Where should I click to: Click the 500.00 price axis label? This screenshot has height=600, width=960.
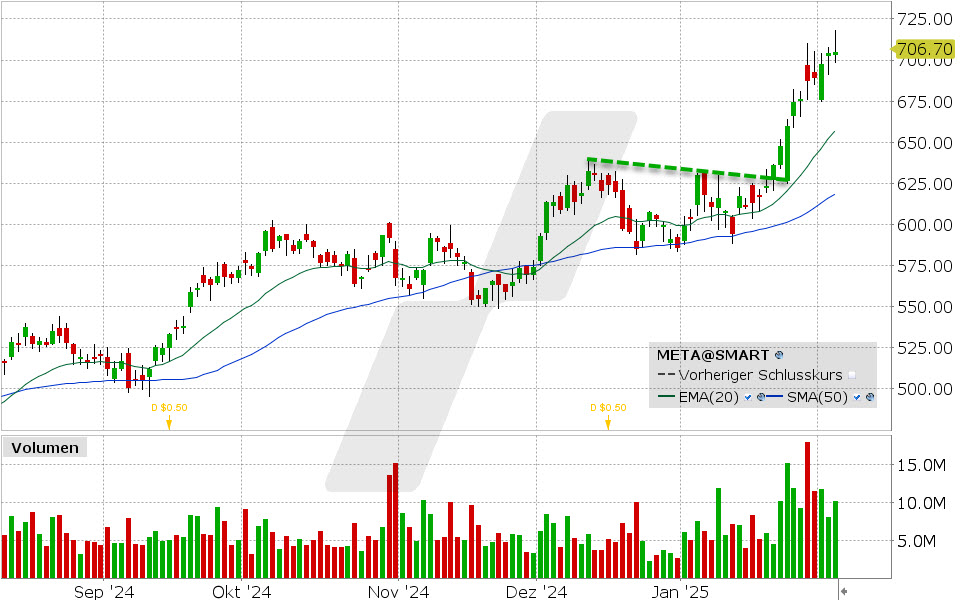924,389
